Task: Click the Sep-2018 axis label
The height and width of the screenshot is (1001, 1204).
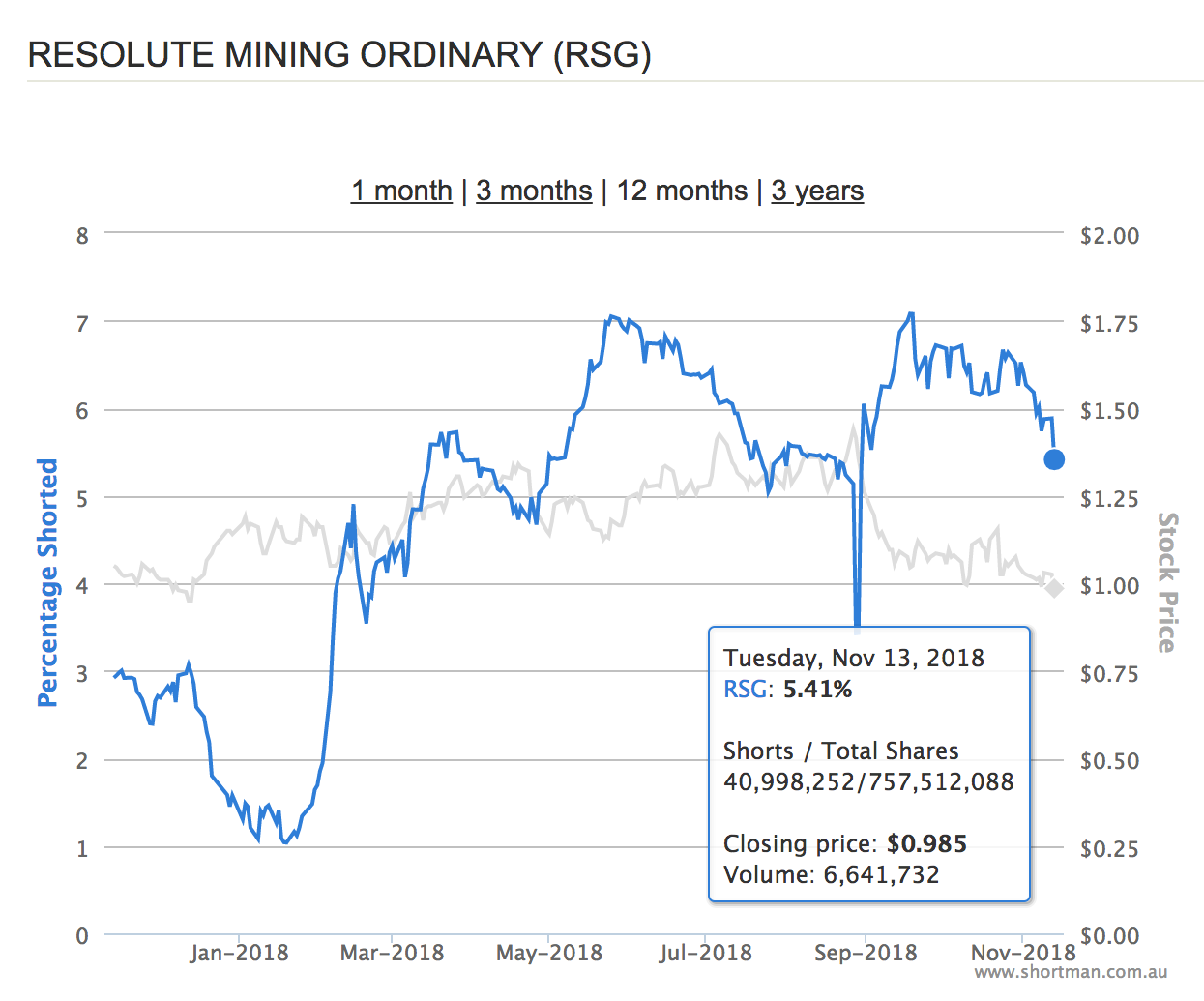Action: pos(866,953)
